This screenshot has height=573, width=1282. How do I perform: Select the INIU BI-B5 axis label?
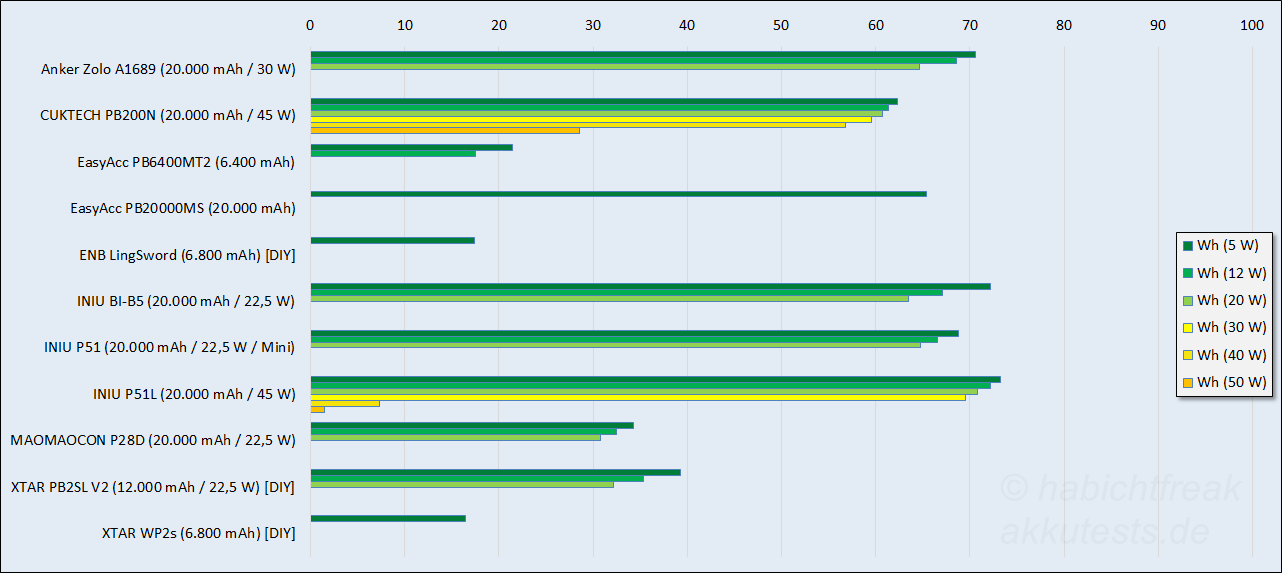(x=185, y=301)
